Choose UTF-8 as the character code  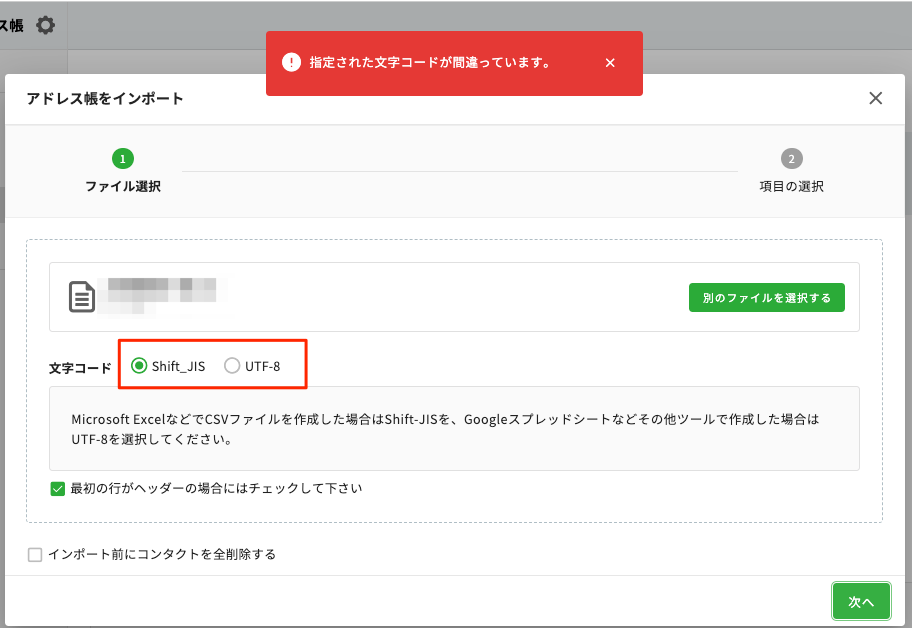point(232,366)
